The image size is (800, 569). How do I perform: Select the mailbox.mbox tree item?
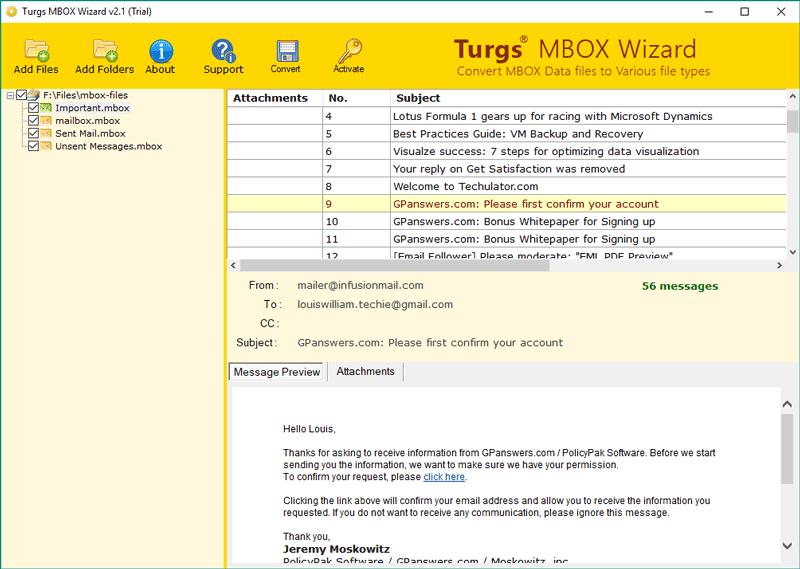88,120
